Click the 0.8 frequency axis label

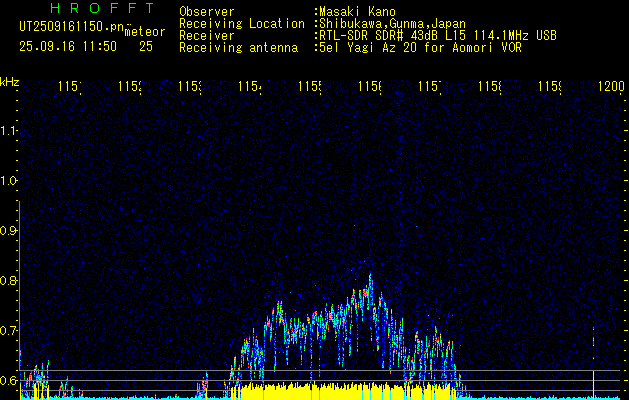tap(8, 280)
